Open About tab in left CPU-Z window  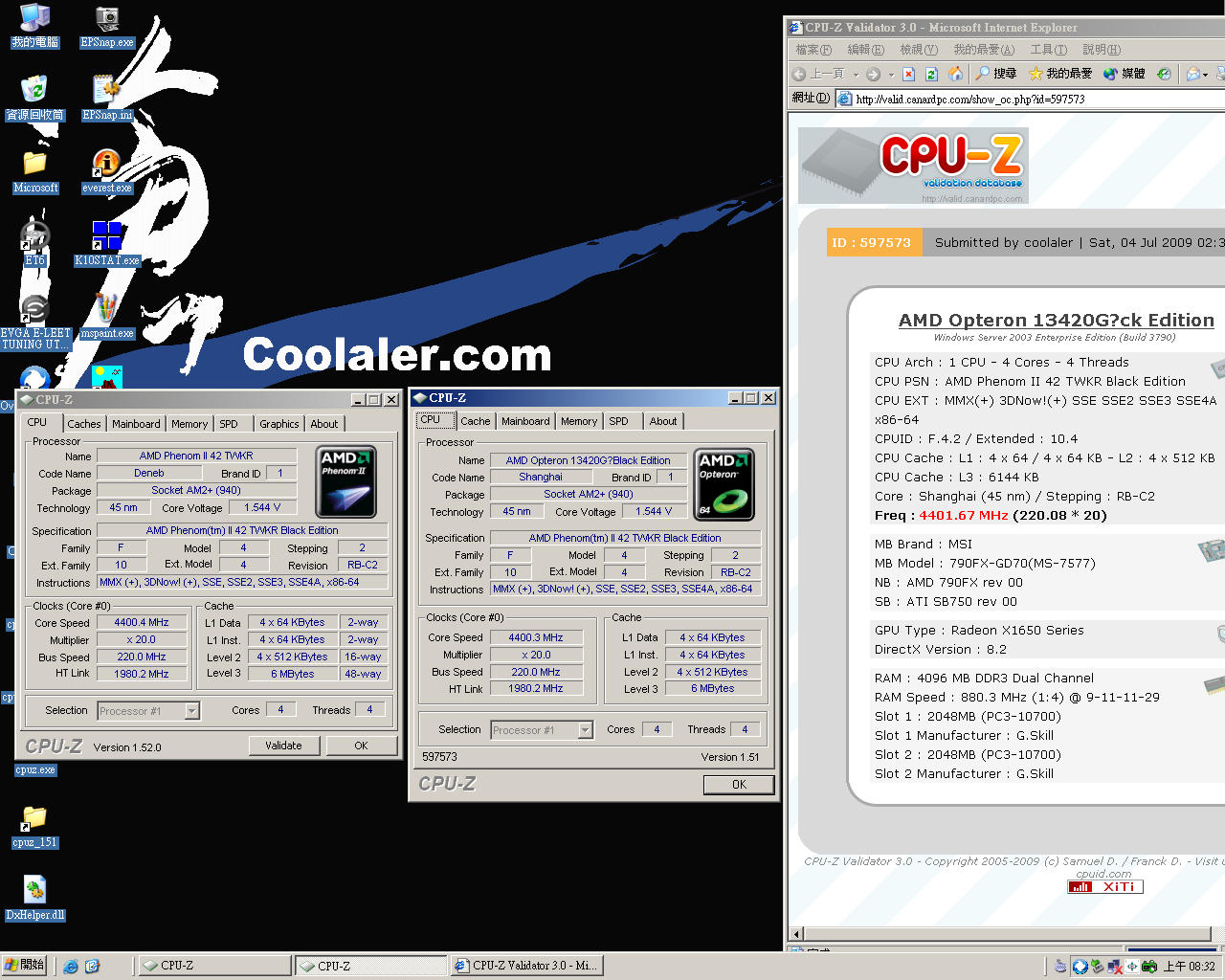[x=323, y=424]
